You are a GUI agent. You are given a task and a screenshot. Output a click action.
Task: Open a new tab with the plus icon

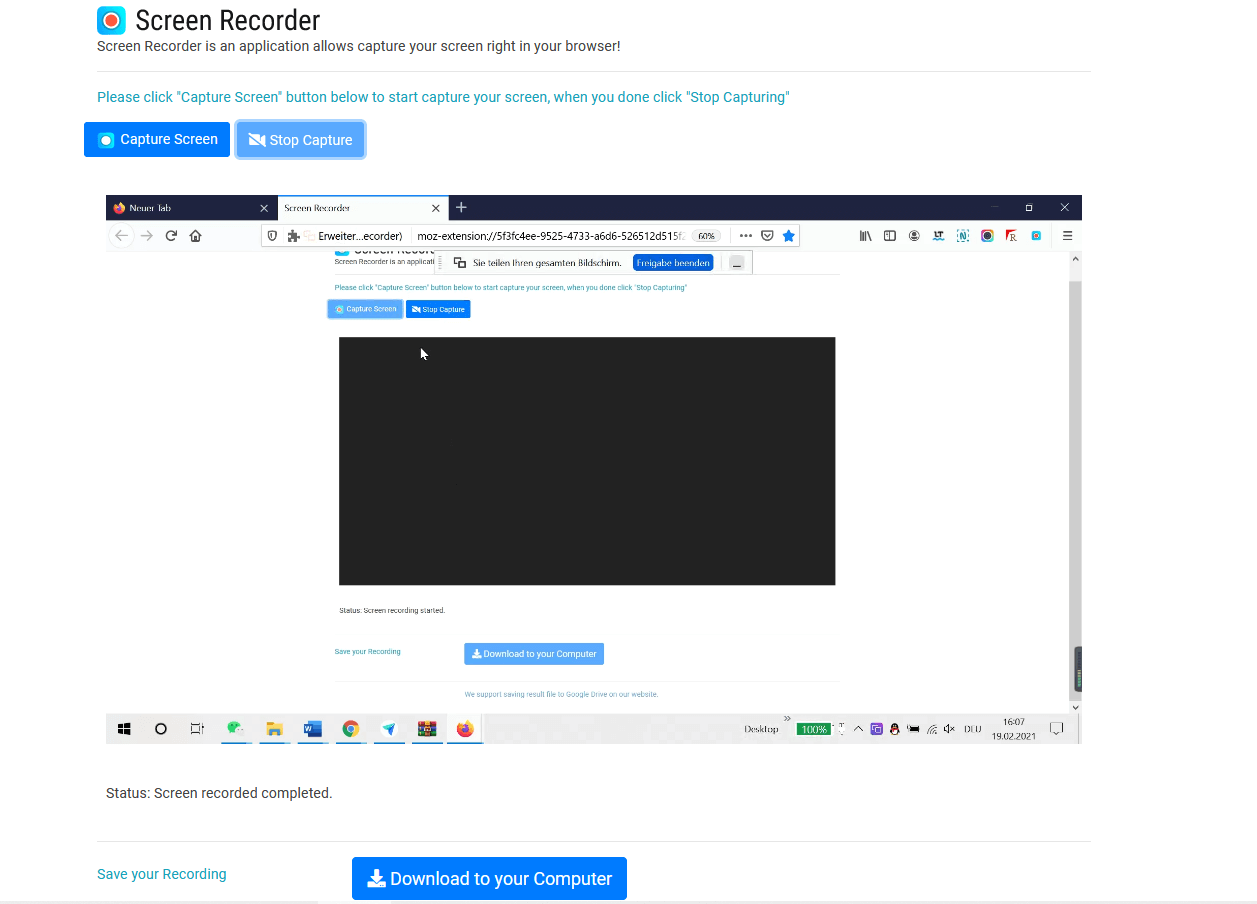pos(461,207)
